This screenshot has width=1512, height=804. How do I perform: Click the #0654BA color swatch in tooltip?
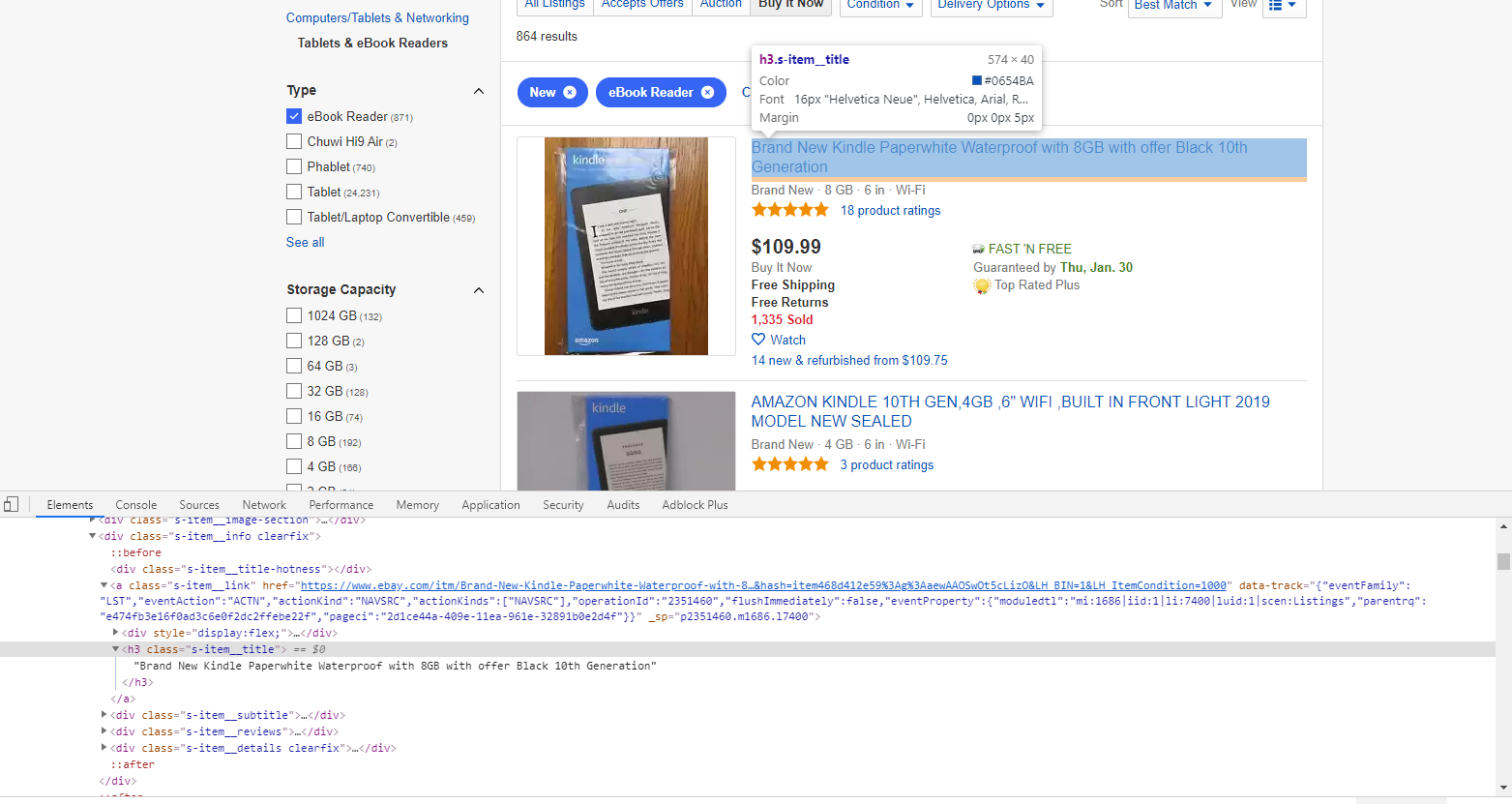coord(977,80)
